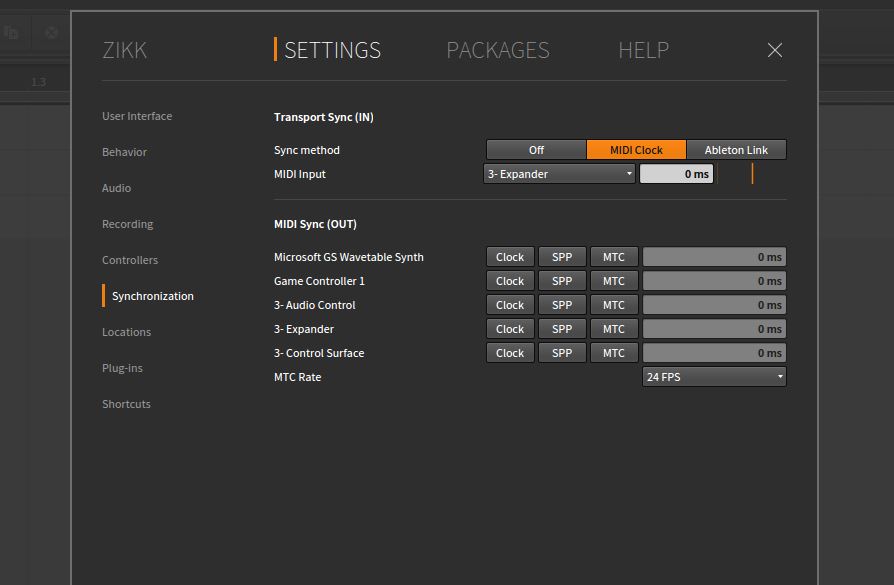Choose Ableton Link sync method
894x585 pixels.
coord(736,150)
